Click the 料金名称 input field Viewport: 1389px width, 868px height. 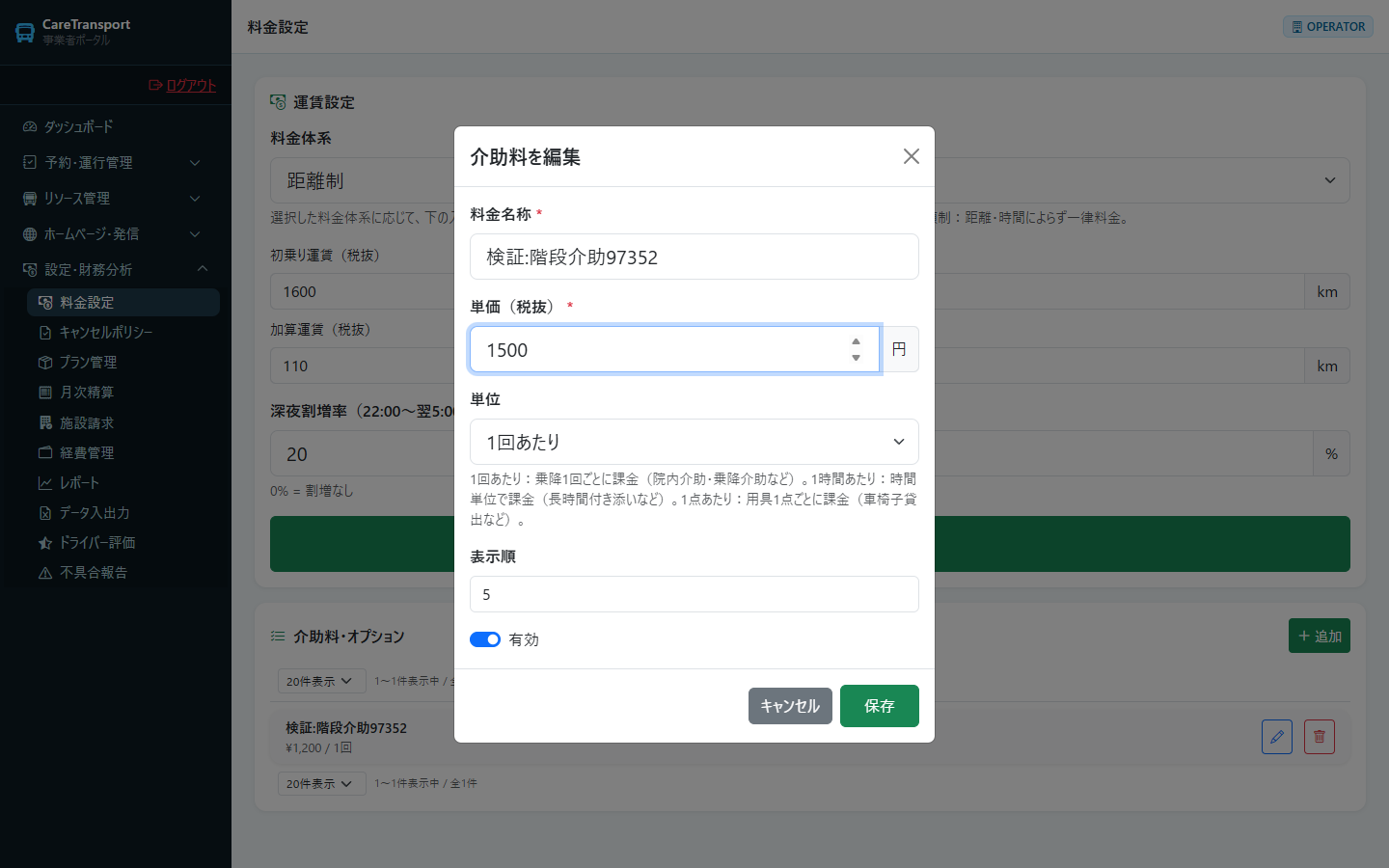coord(694,257)
